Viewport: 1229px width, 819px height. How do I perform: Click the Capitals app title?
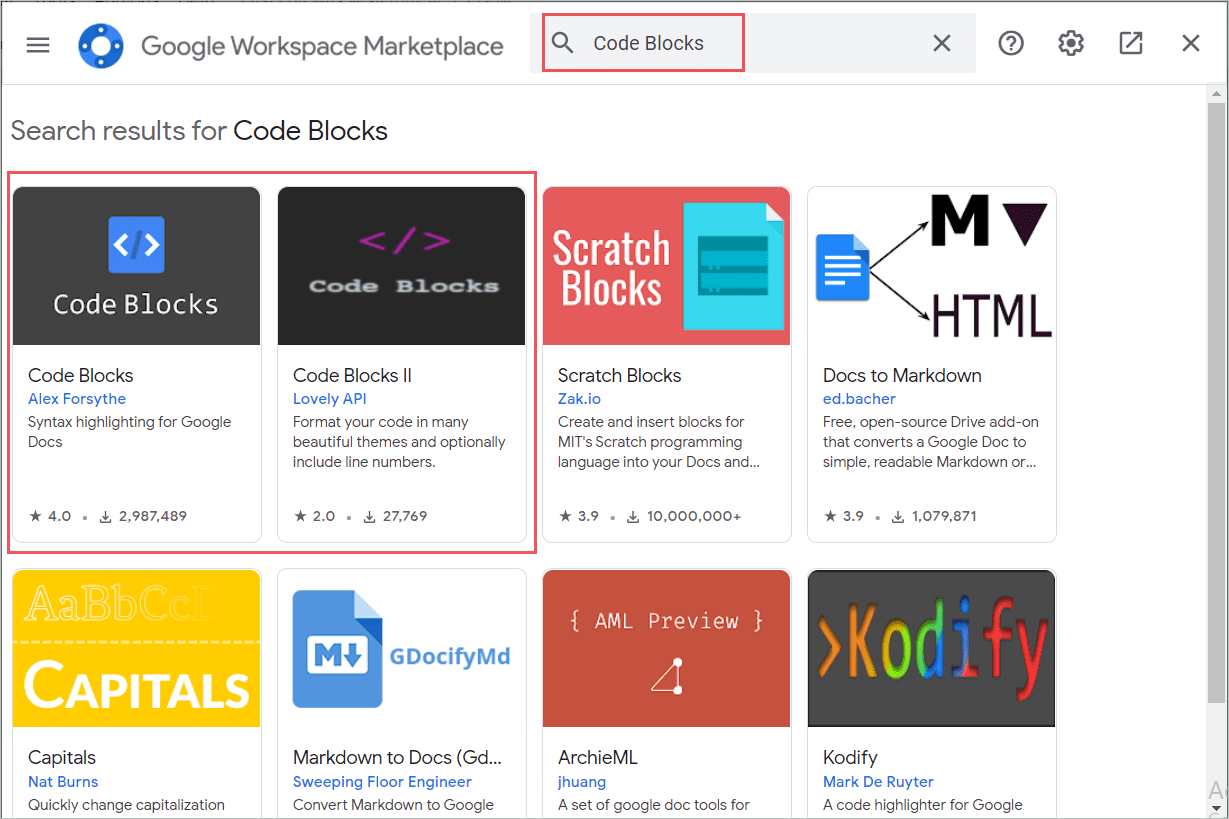(x=62, y=758)
